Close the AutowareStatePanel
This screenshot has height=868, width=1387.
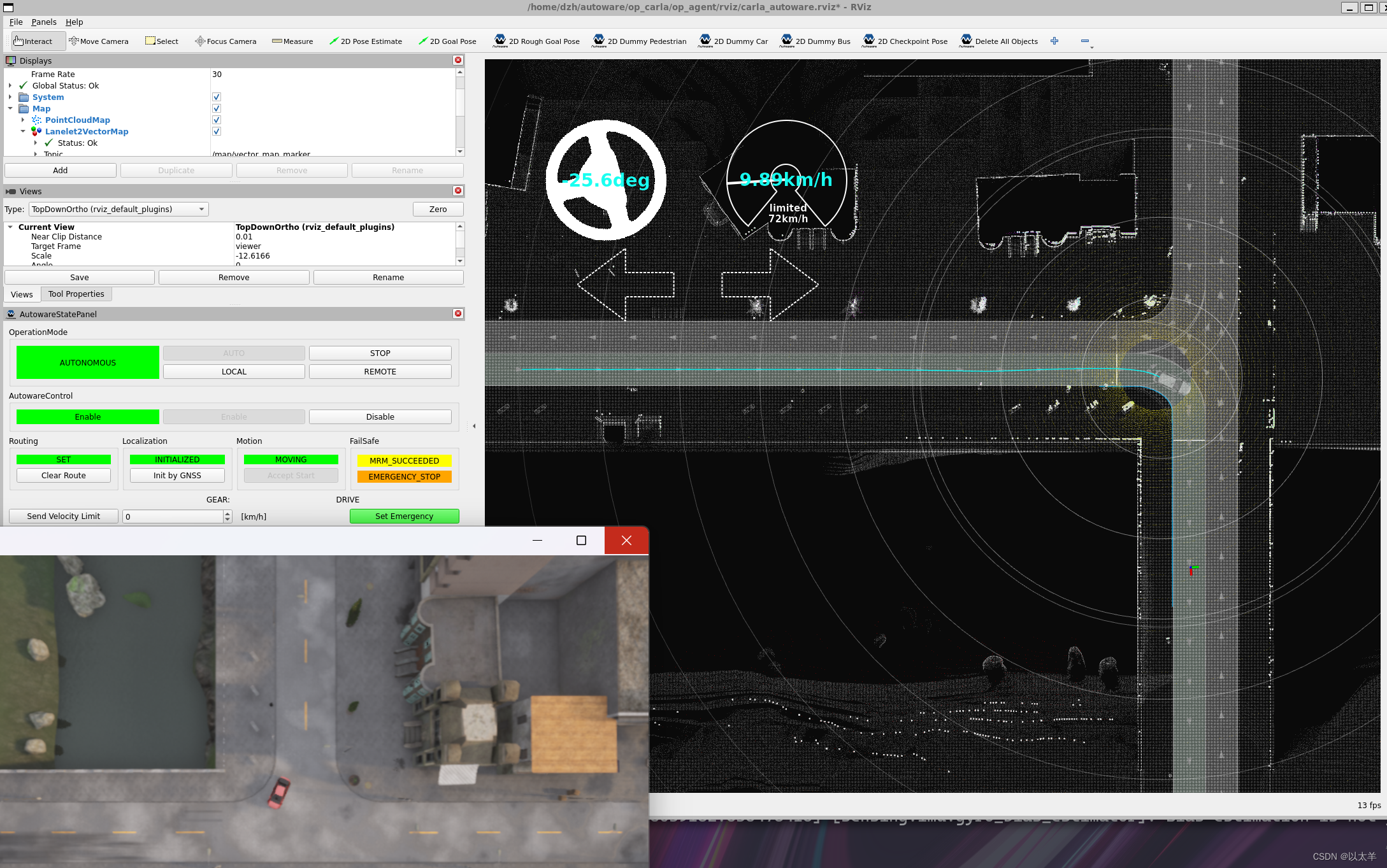[457, 314]
